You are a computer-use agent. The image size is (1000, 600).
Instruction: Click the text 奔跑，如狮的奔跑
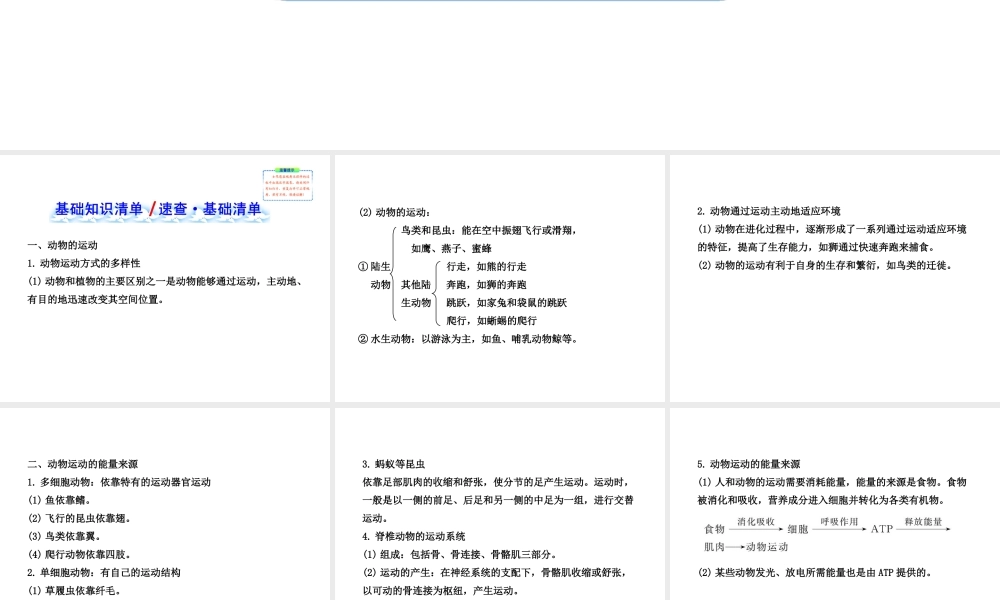(x=487, y=284)
